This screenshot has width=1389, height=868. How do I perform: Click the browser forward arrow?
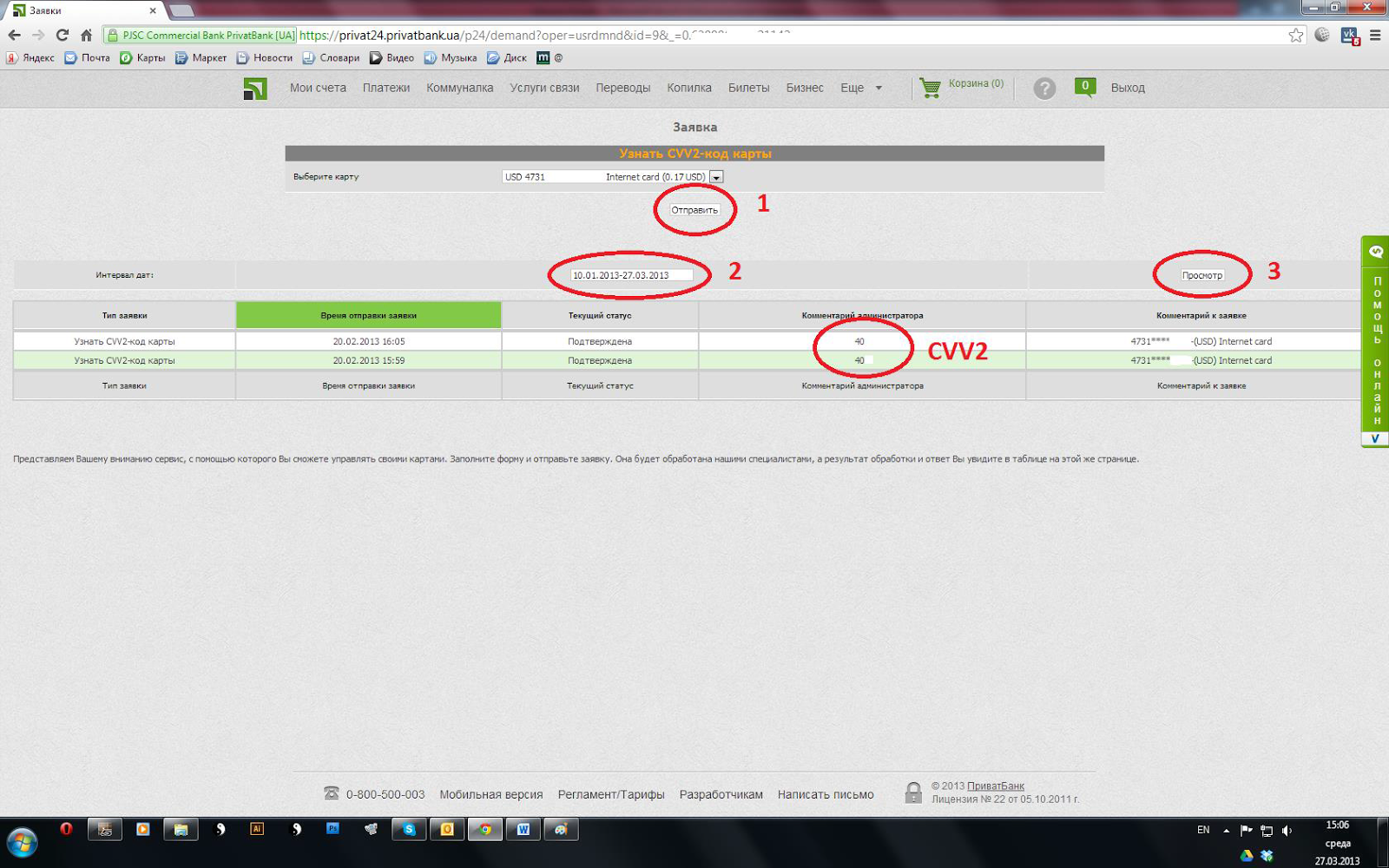click(x=38, y=36)
